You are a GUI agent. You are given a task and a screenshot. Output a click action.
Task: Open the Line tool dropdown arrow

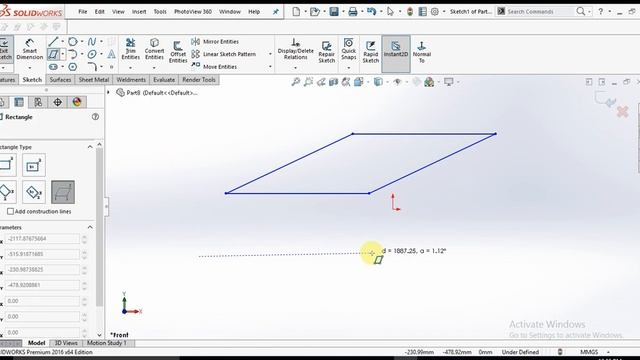[62, 42]
